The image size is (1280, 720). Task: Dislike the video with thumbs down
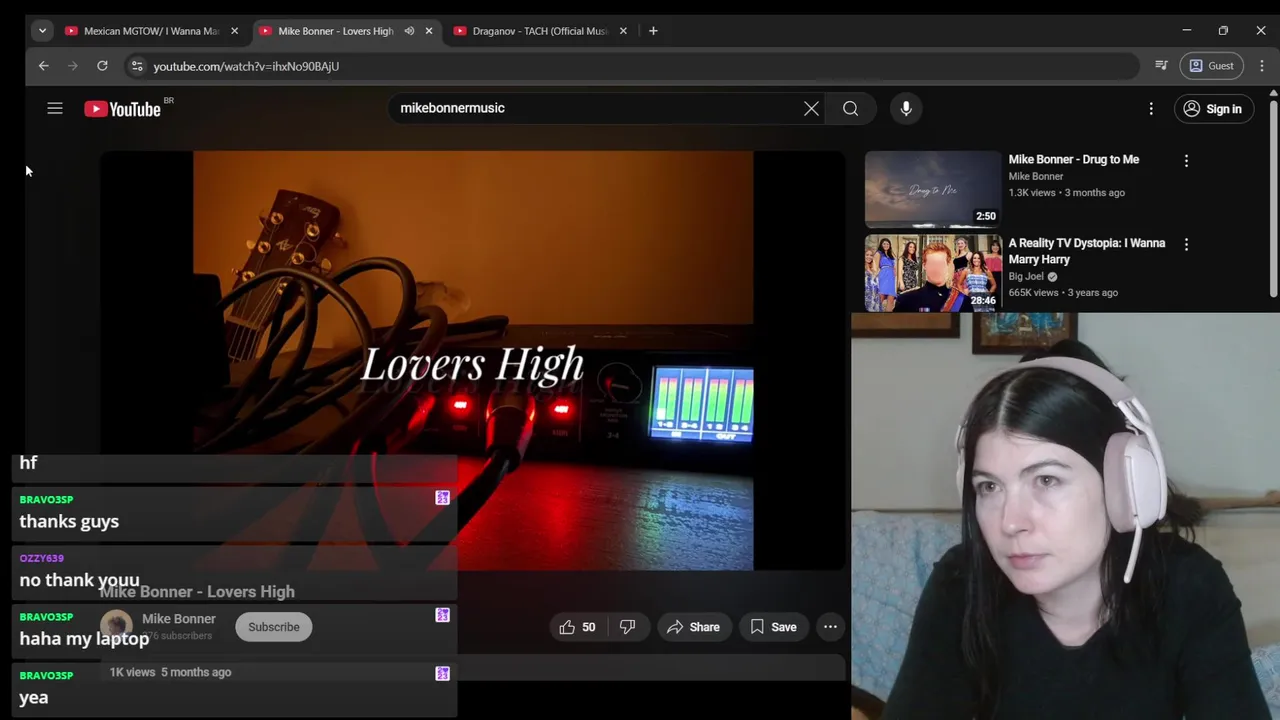click(628, 627)
